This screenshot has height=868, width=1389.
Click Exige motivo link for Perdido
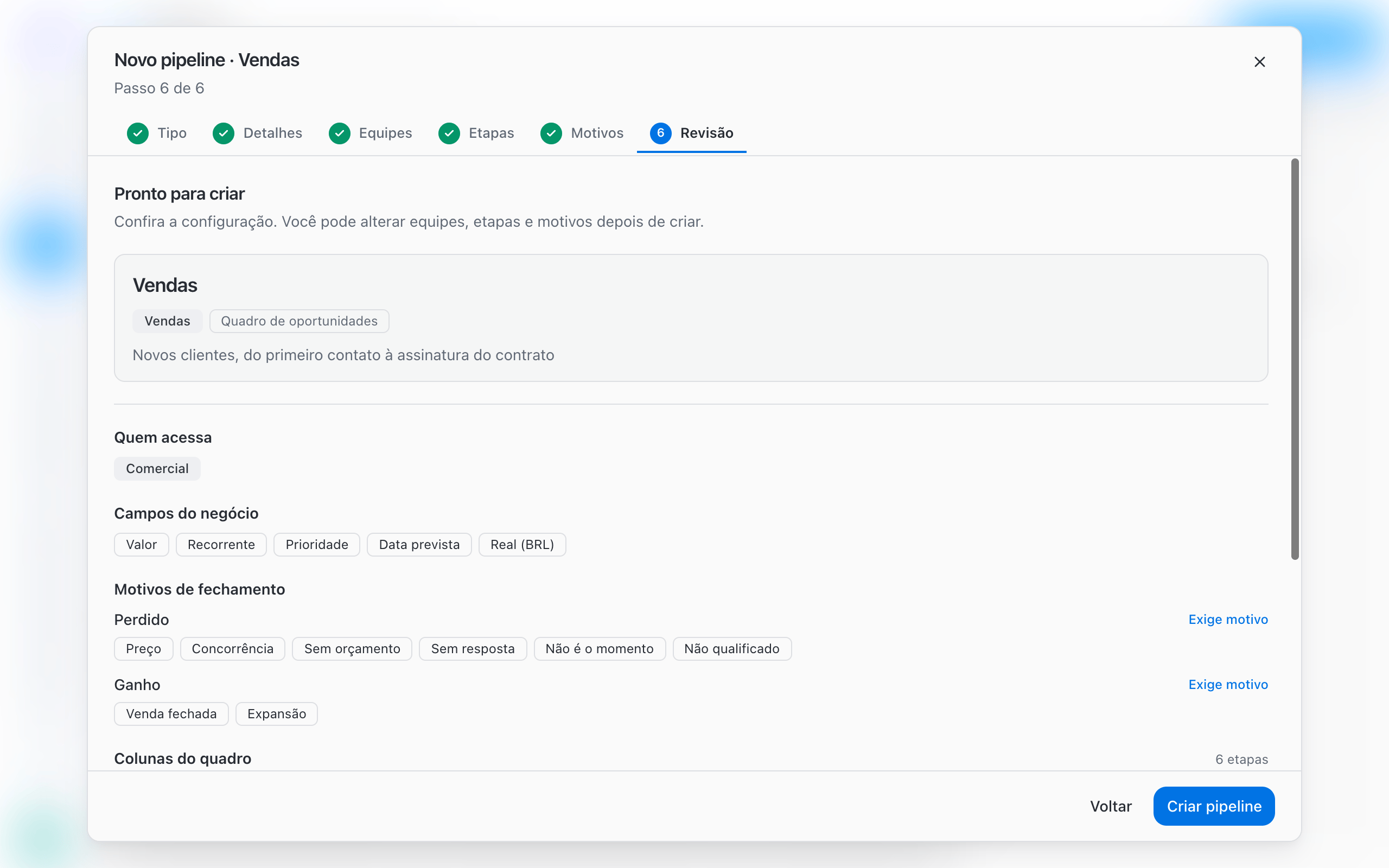point(1228,620)
